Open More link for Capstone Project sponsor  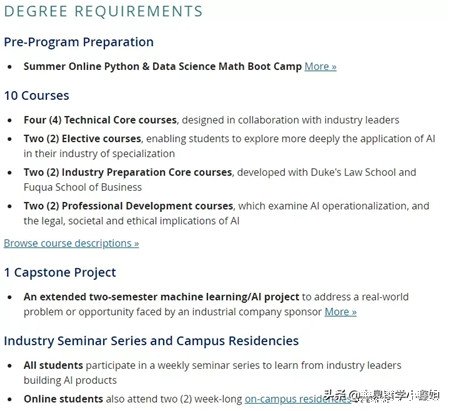pos(340,312)
